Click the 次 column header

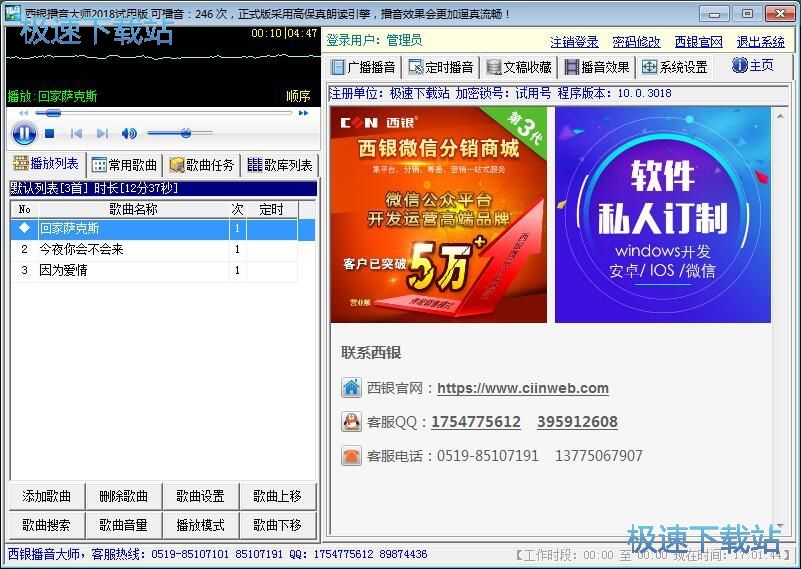238,209
